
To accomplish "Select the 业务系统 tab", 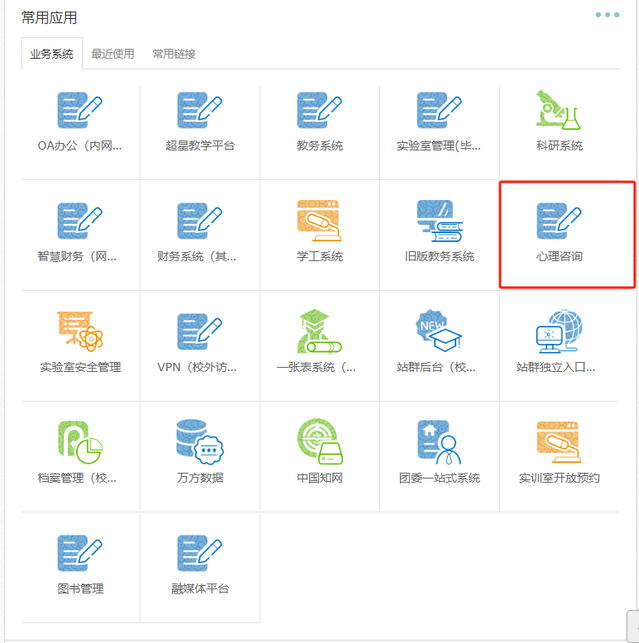I will tap(52, 54).
